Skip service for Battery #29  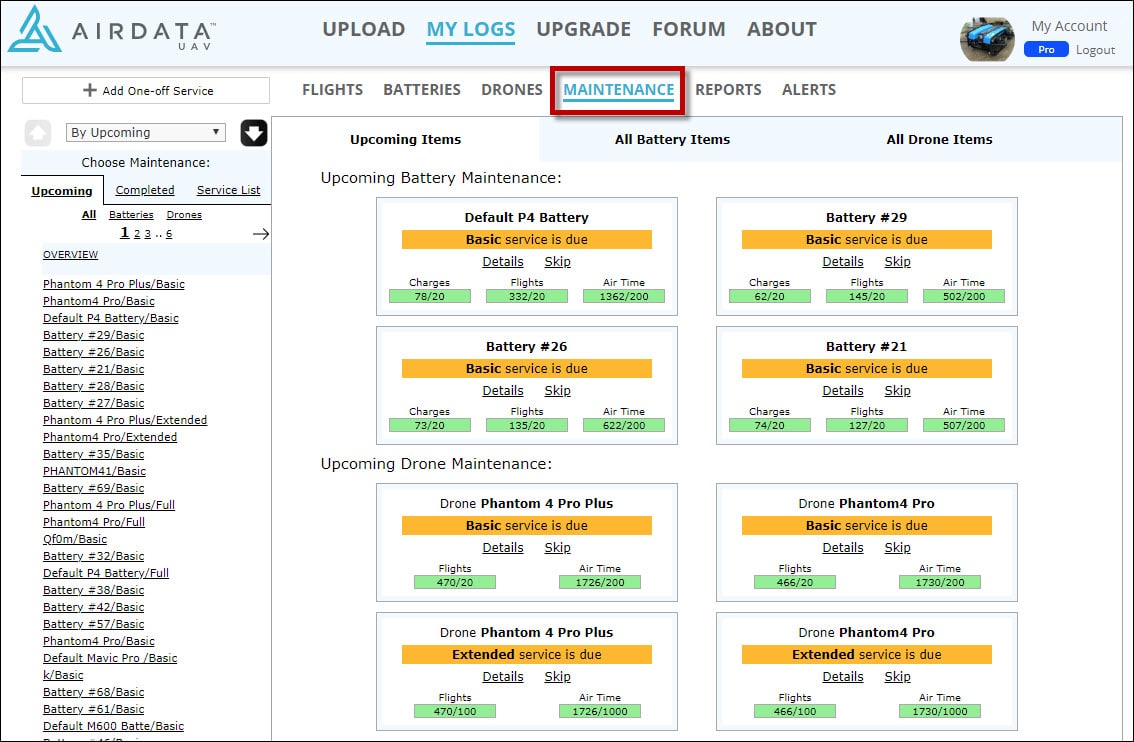pyautogui.click(x=898, y=262)
